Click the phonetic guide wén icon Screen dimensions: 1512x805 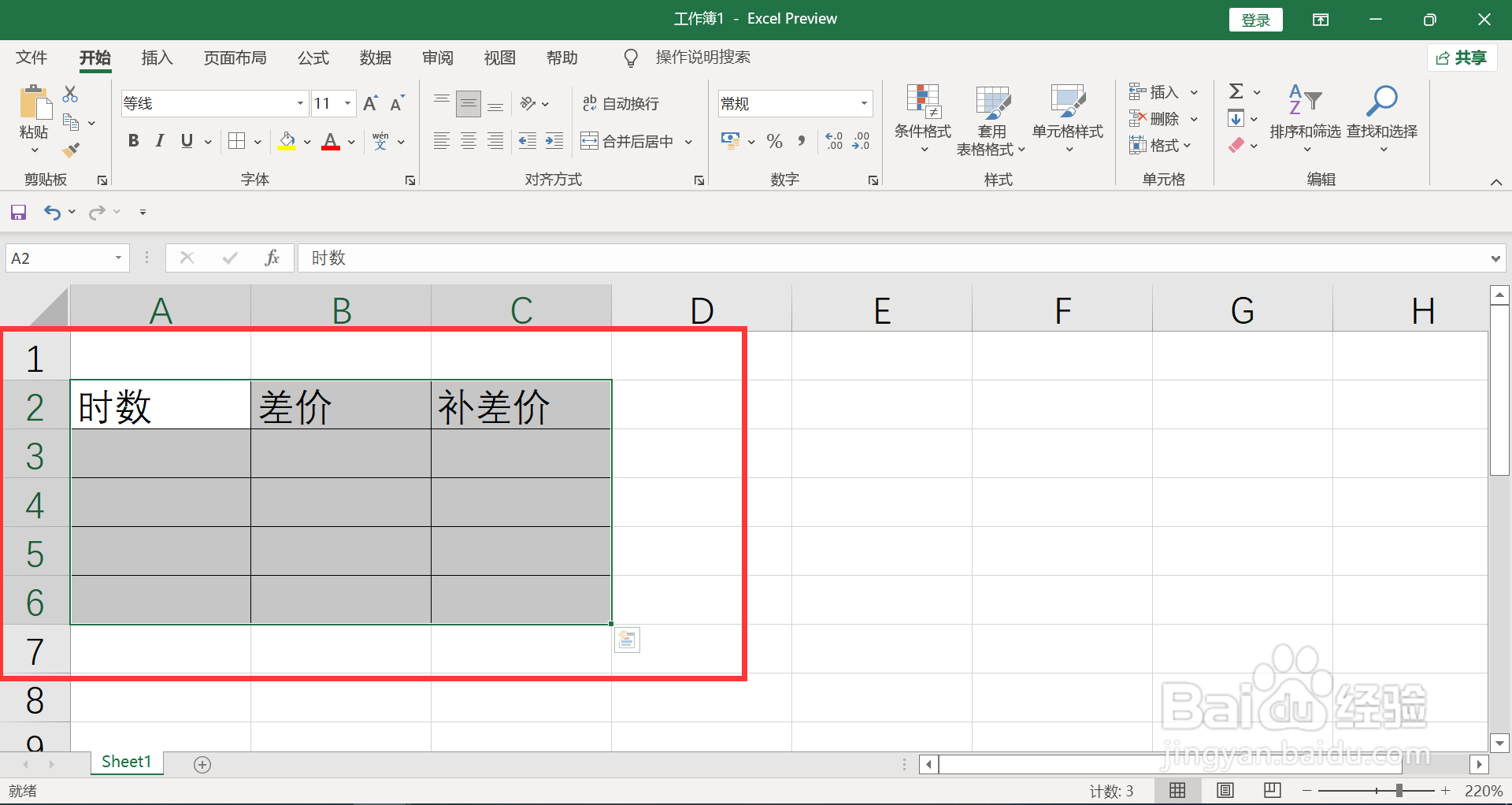coord(381,141)
